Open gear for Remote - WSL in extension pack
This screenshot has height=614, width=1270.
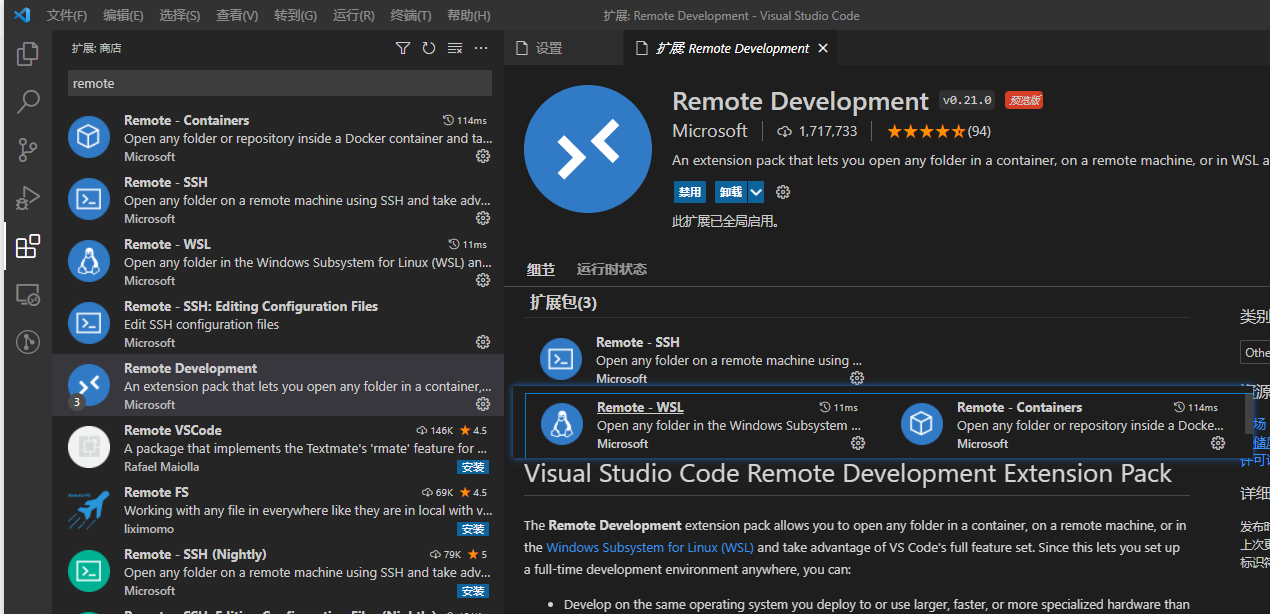tap(857, 443)
